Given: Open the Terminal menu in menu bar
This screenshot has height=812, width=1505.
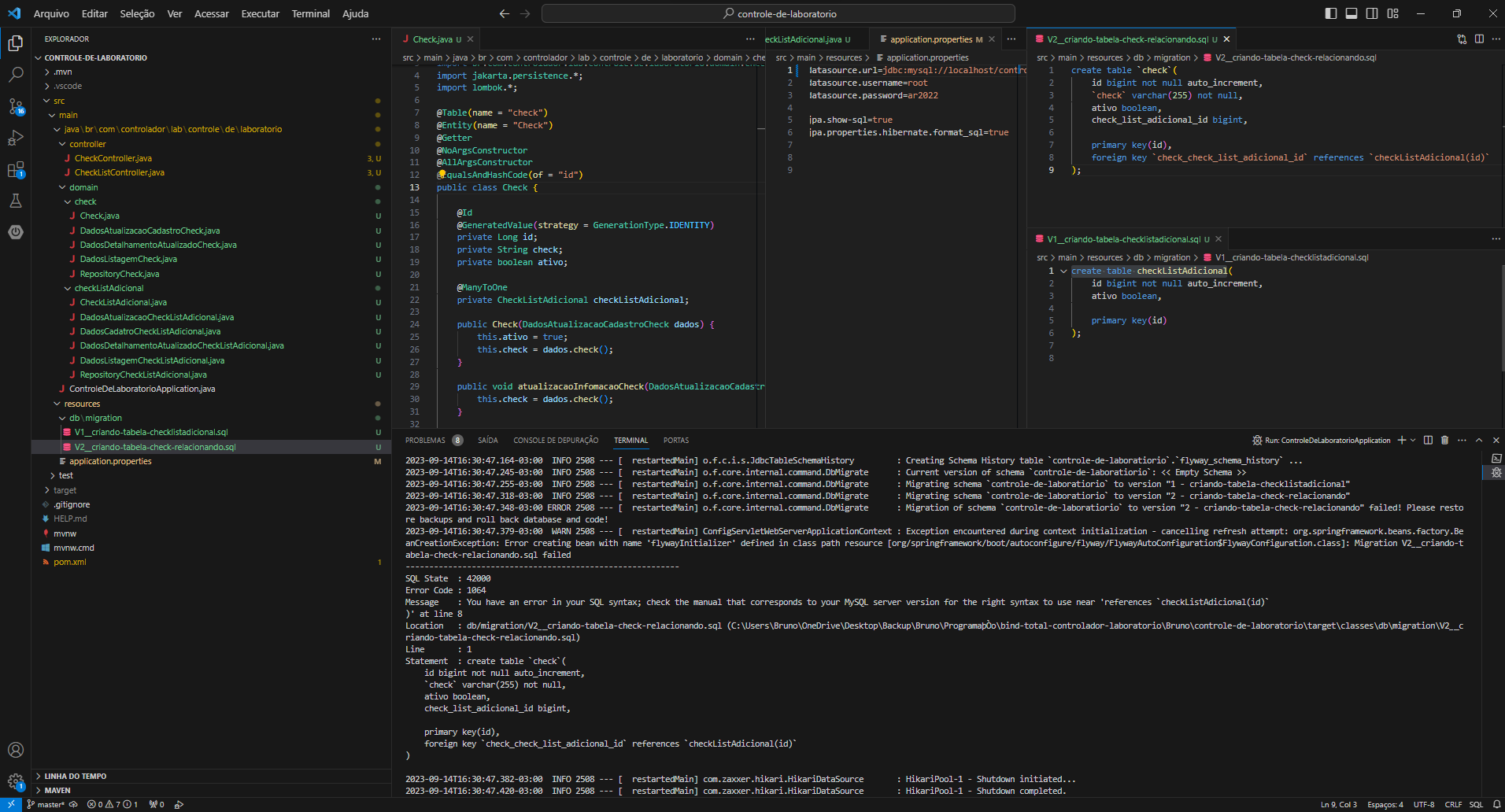Looking at the screenshot, I should (311, 13).
